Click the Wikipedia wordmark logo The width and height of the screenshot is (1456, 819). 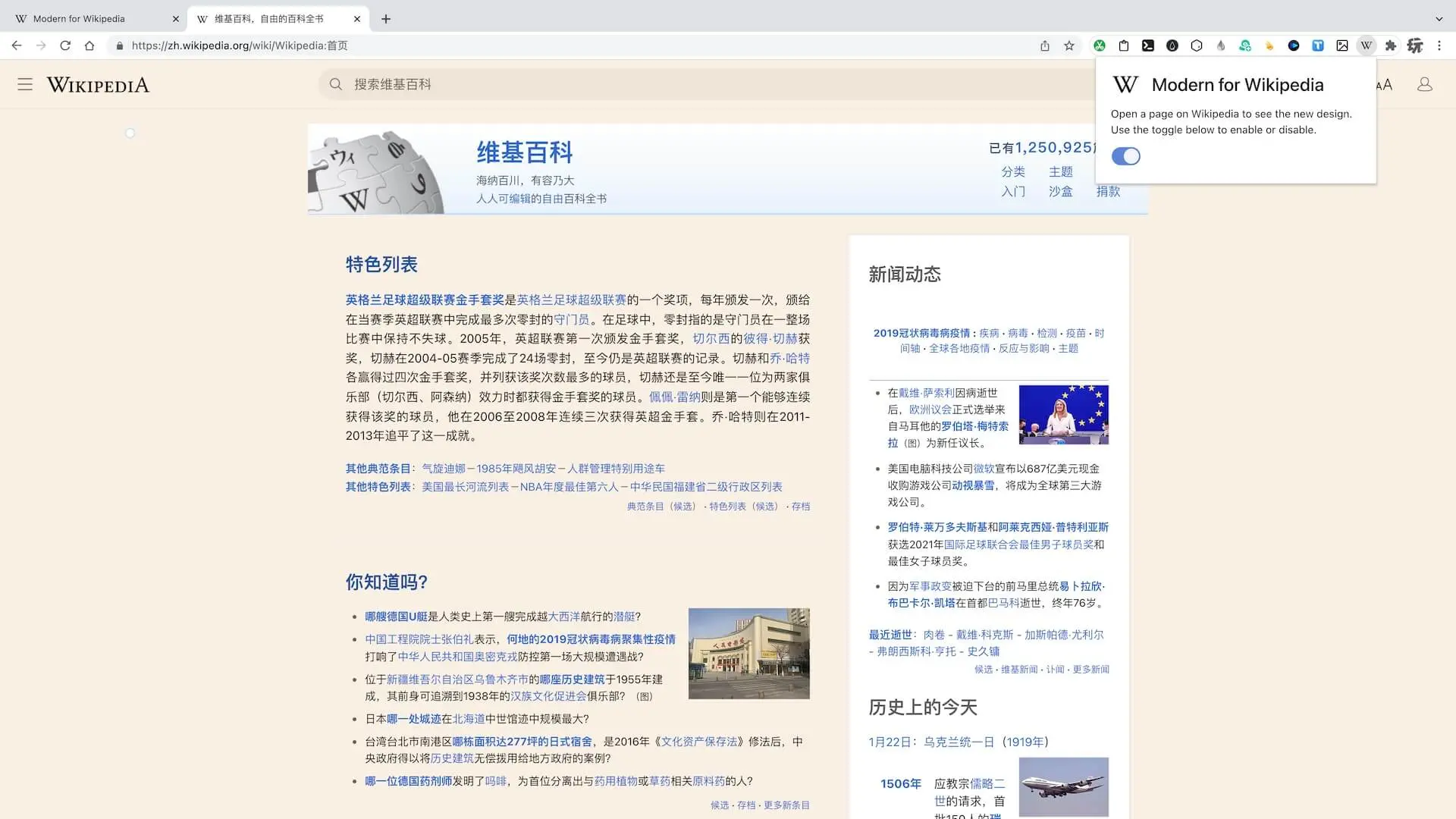[98, 85]
